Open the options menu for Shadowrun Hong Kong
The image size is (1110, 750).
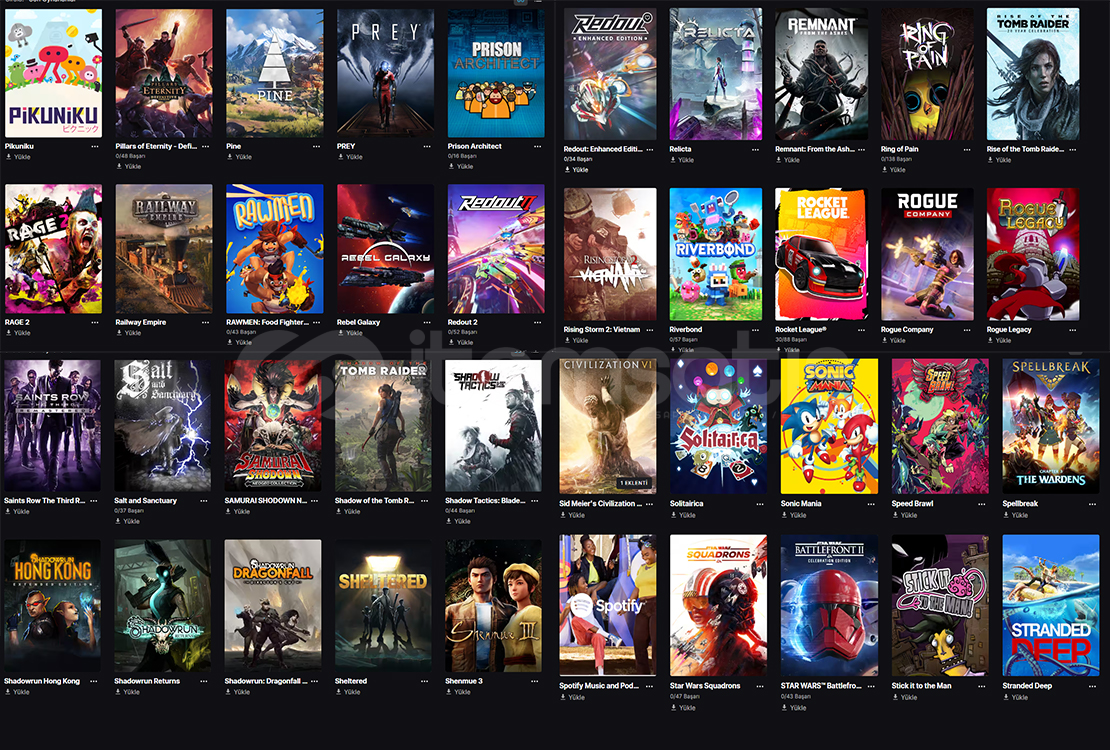tap(93, 681)
